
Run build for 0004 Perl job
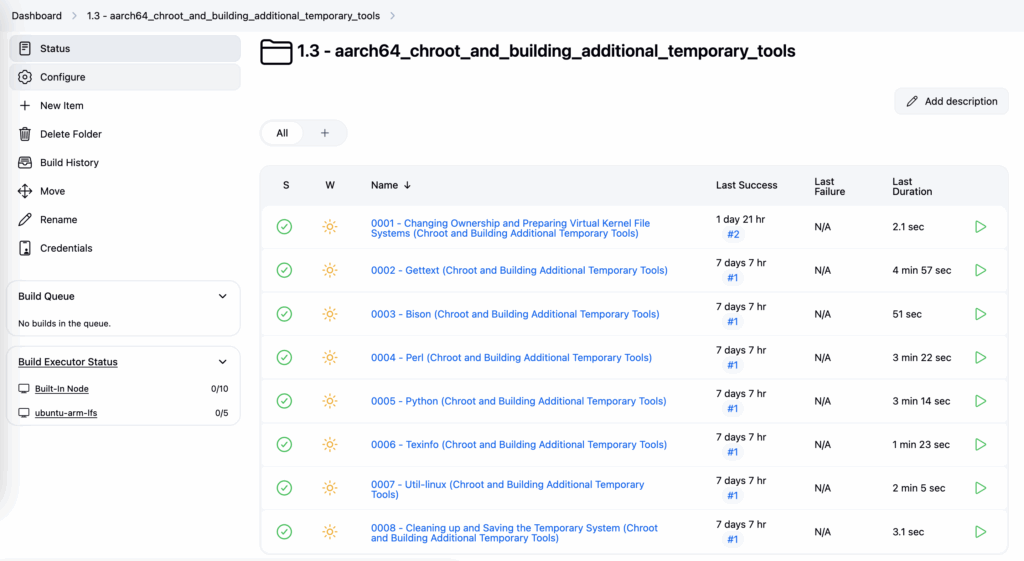980,358
